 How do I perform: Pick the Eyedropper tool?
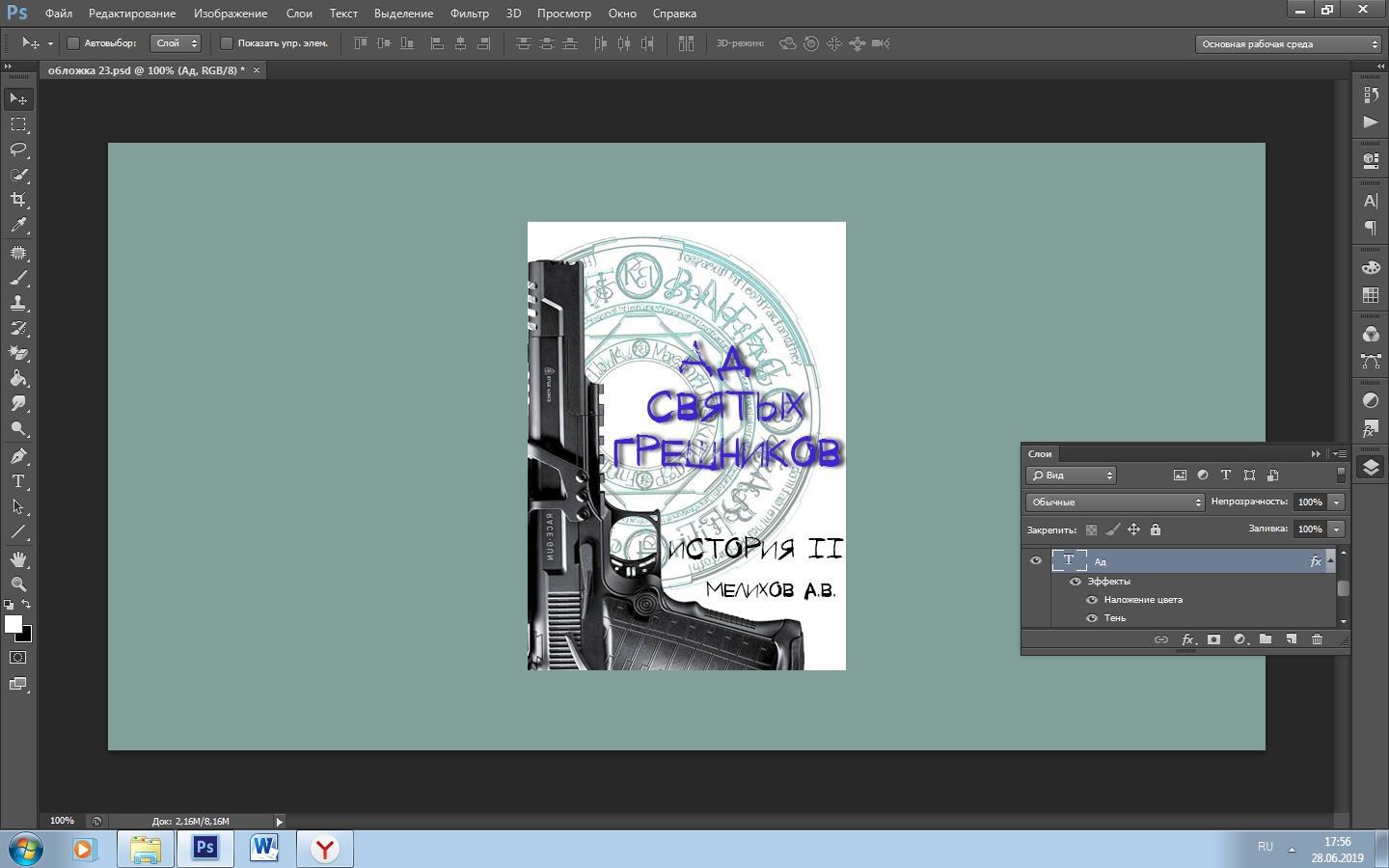[x=18, y=226]
